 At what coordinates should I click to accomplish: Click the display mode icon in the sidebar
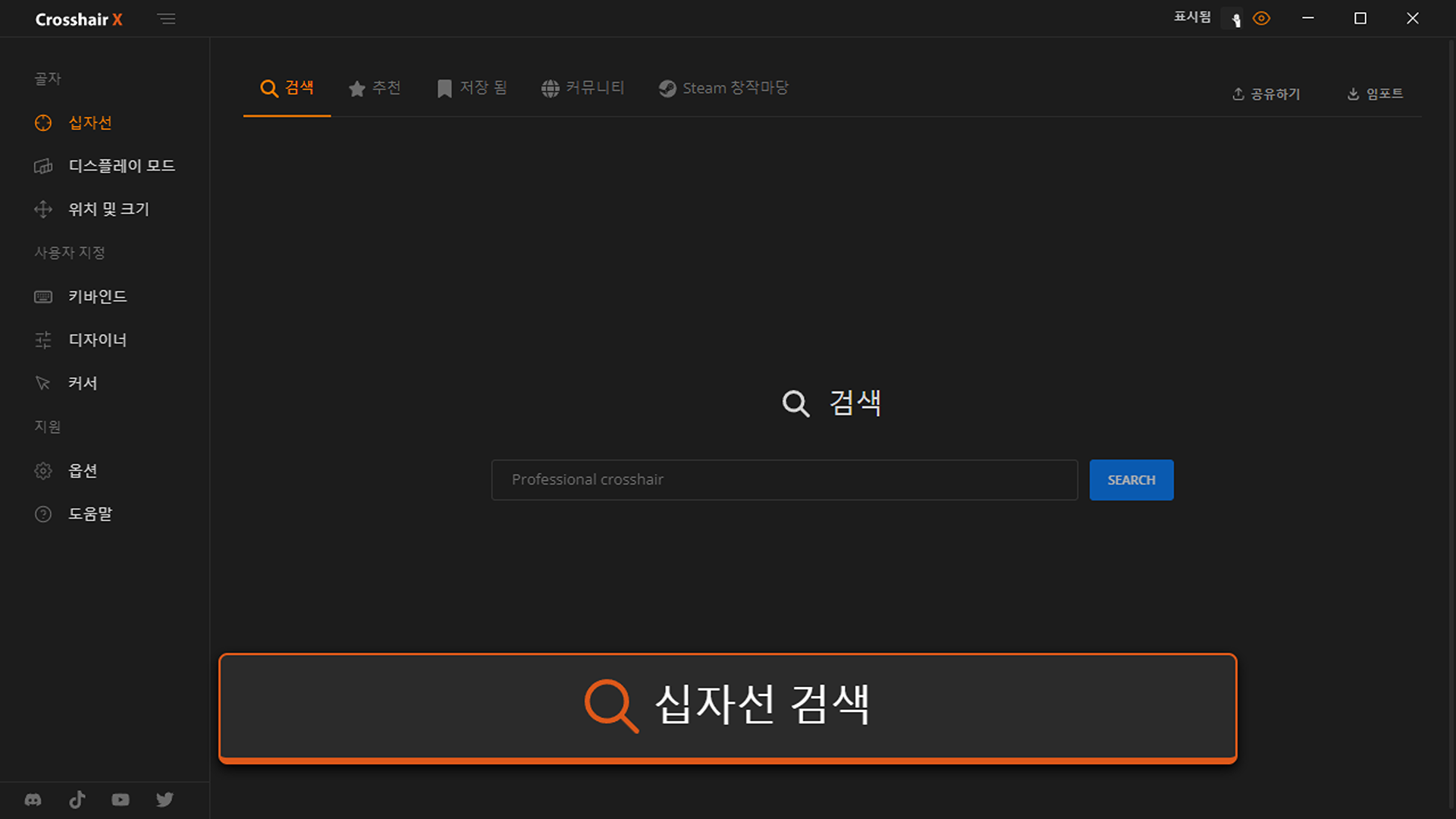(x=43, y=166)
